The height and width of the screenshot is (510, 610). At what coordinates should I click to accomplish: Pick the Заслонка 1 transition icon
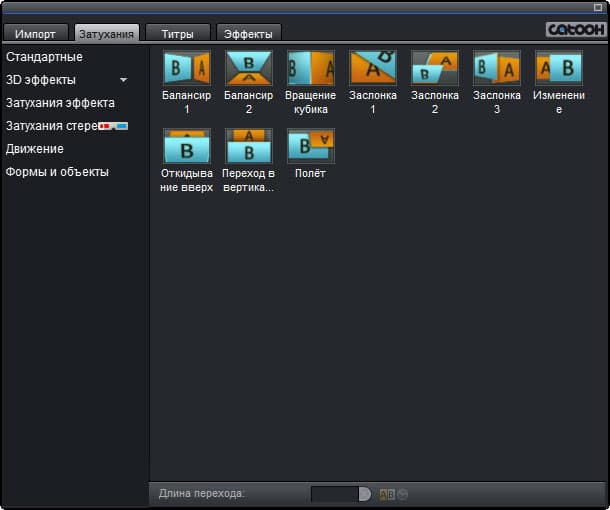373,68
